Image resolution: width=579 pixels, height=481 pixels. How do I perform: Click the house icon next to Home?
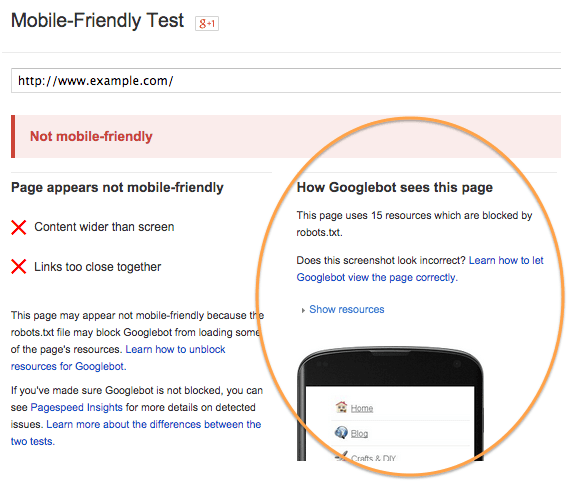pos(341,407)
